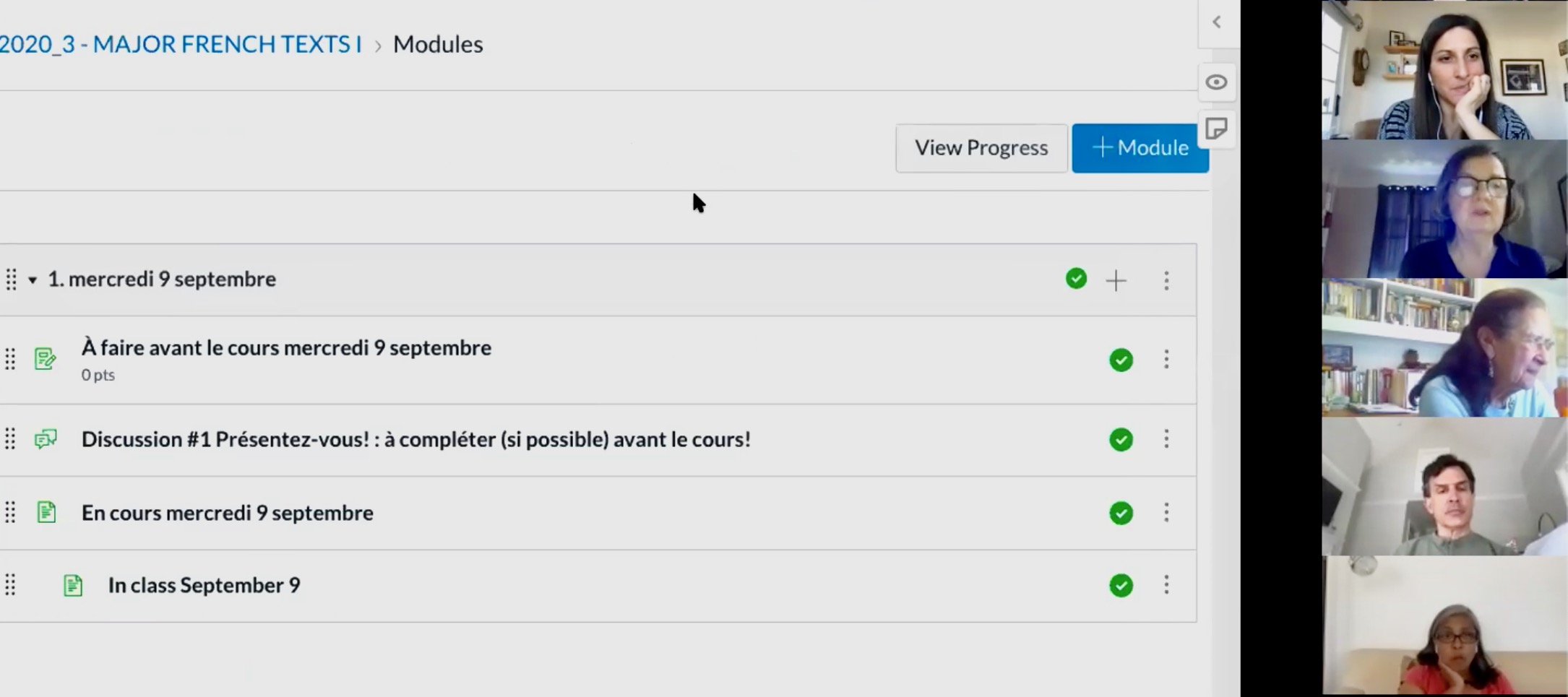1568x697 pixels.
Task: Open the kebab menu for En cours mercredi
Action: (x=1166, y=513)
